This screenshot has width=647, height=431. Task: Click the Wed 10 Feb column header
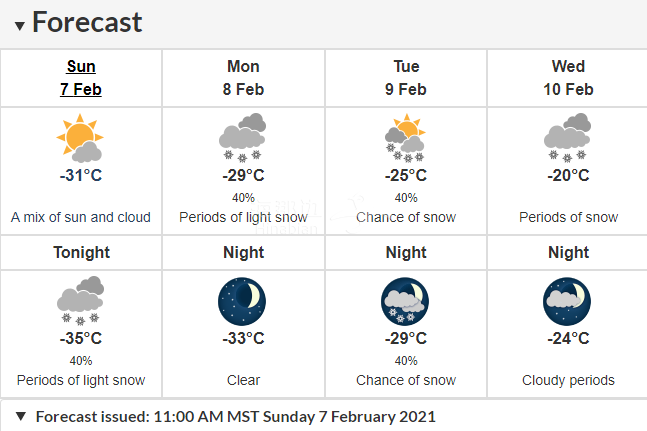568,78
